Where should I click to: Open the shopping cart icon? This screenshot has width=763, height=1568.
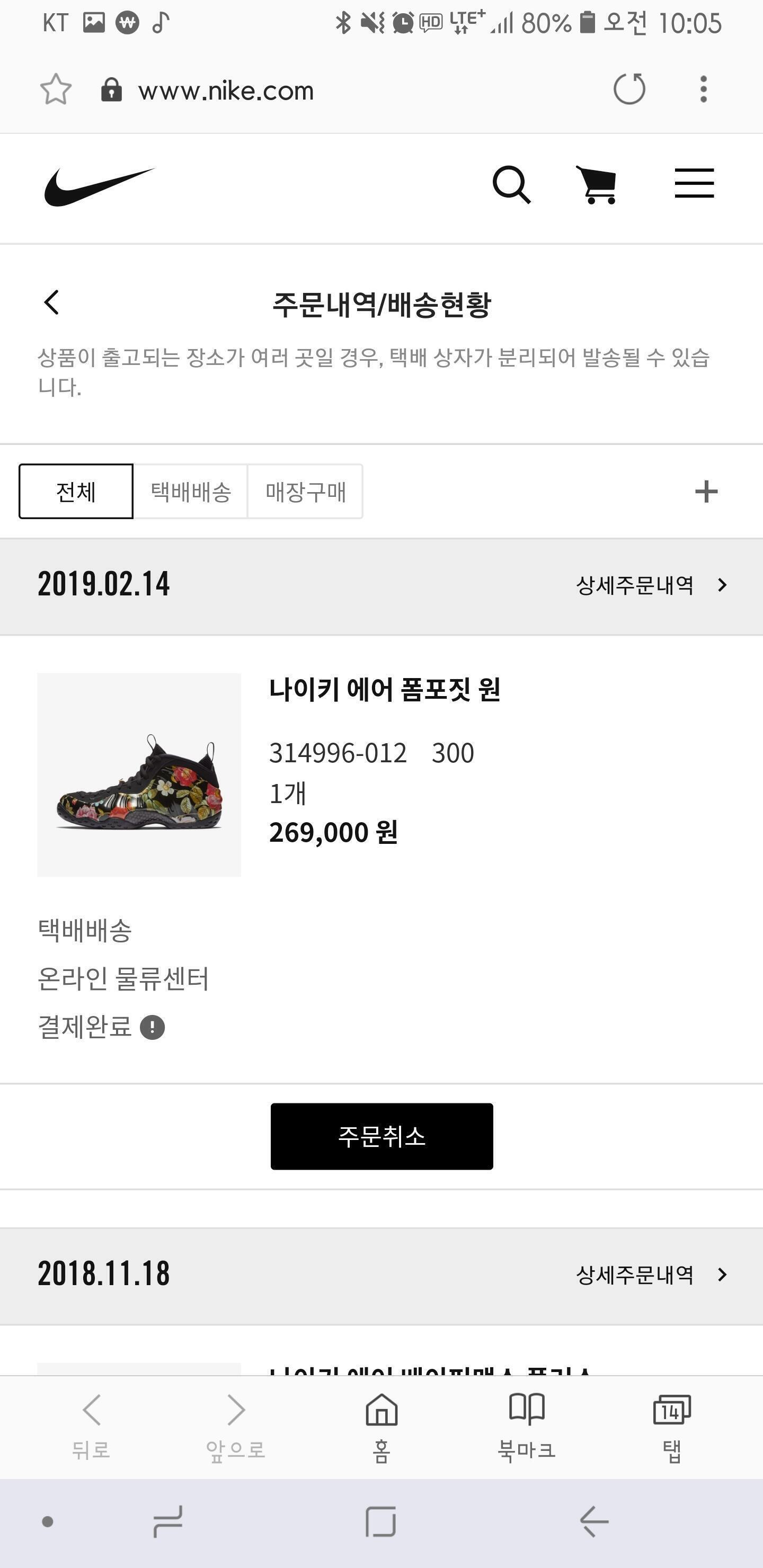tap(597, 184)
